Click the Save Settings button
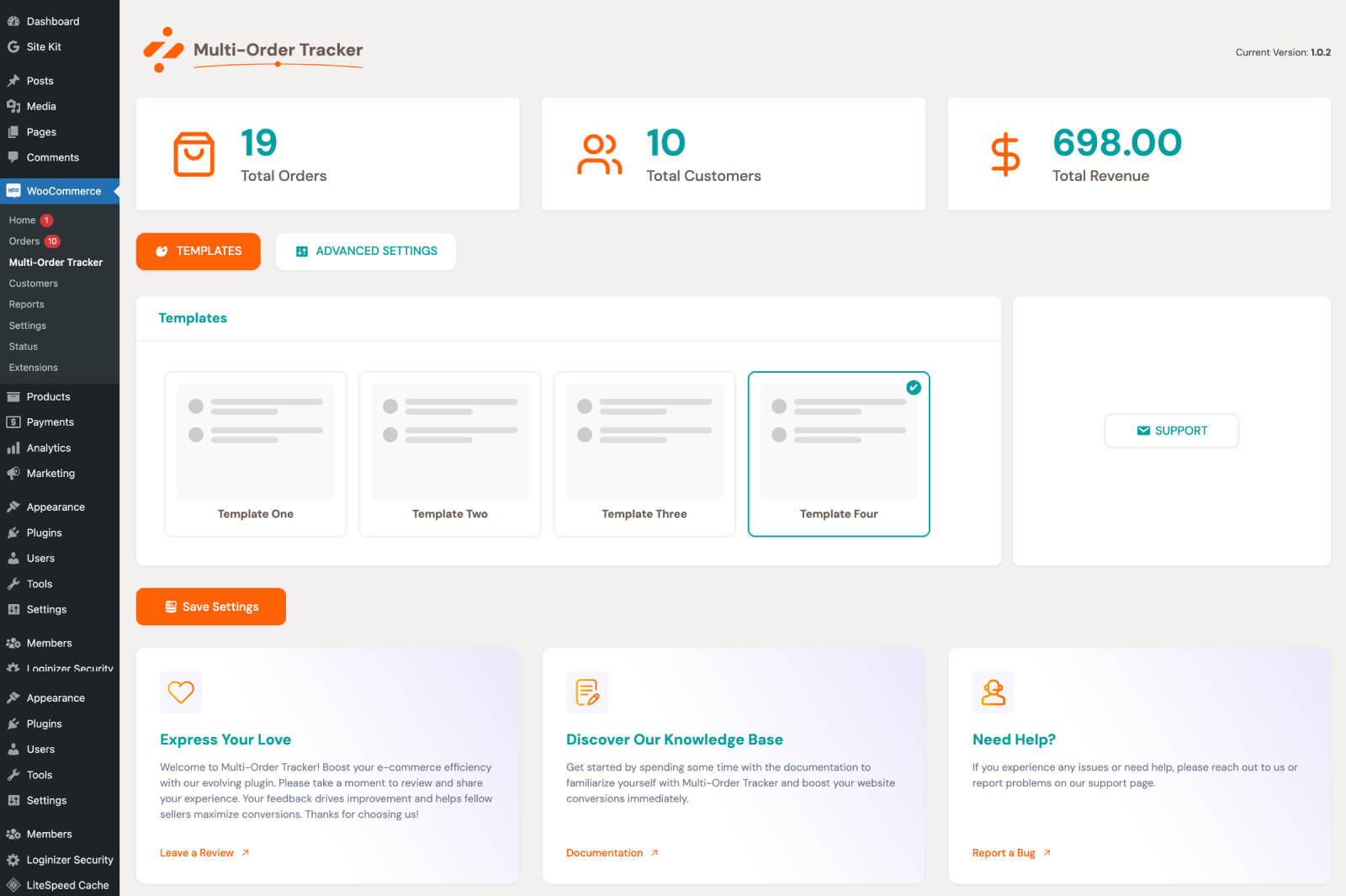Screen dimensions: 1346x896 click(x=210, y=607)
